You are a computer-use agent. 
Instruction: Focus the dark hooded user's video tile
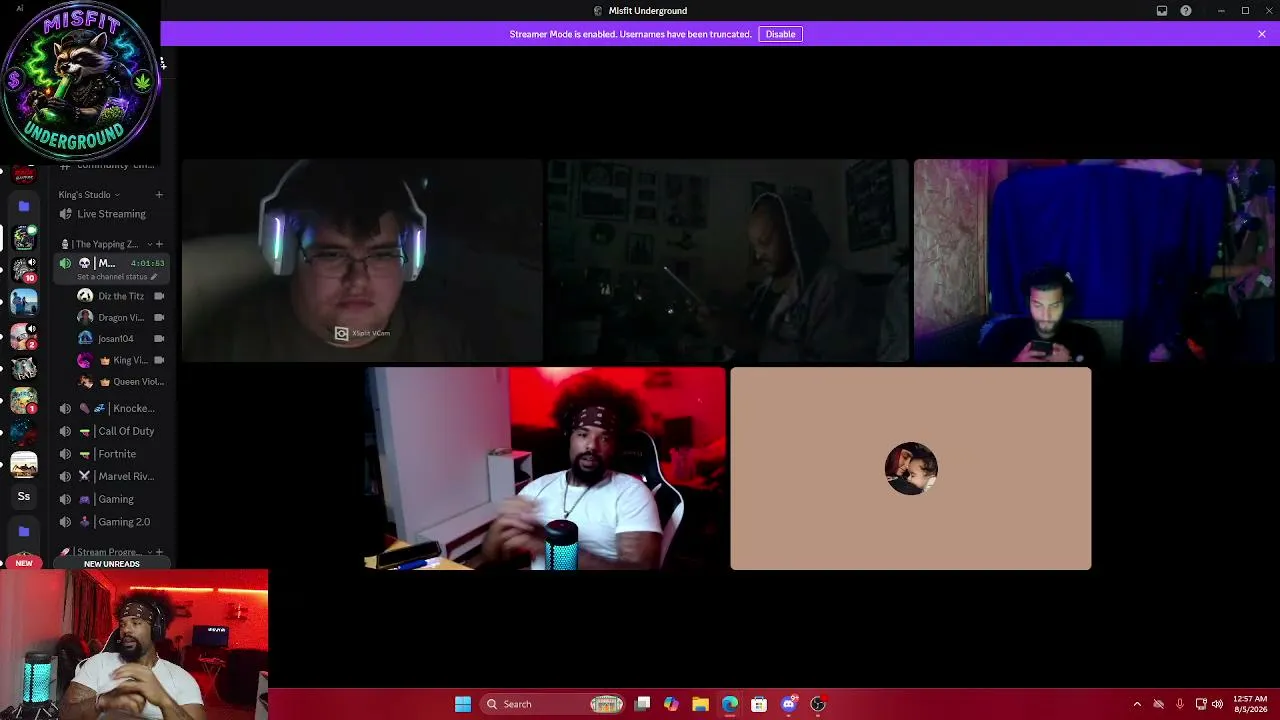click(x=728, y=260)
